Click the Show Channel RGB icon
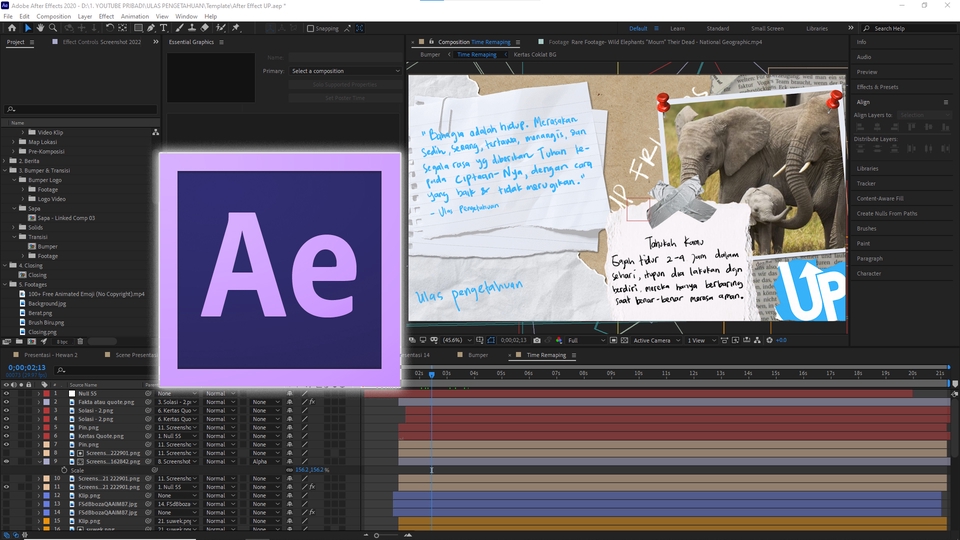This screenshot has height=540, width=960. pyautogui.click(x=559, y=340)
